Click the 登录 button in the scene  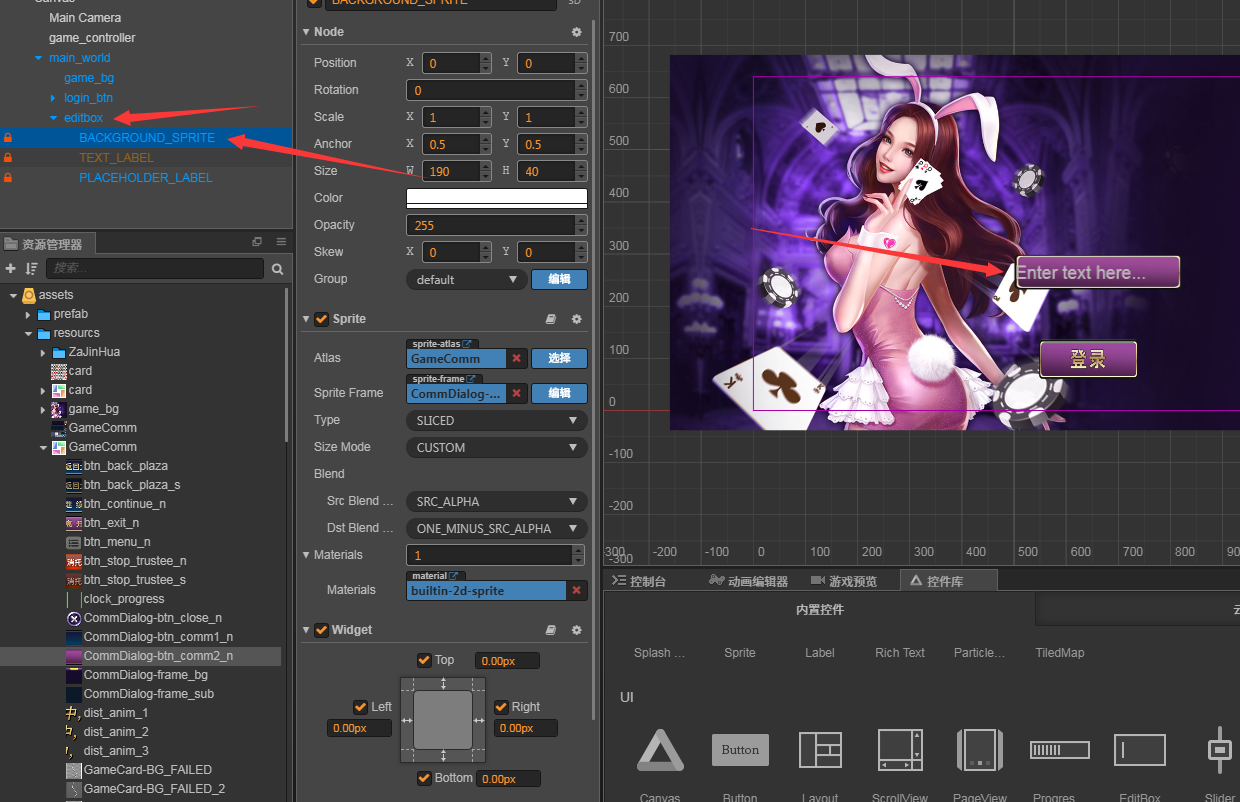1088,359
